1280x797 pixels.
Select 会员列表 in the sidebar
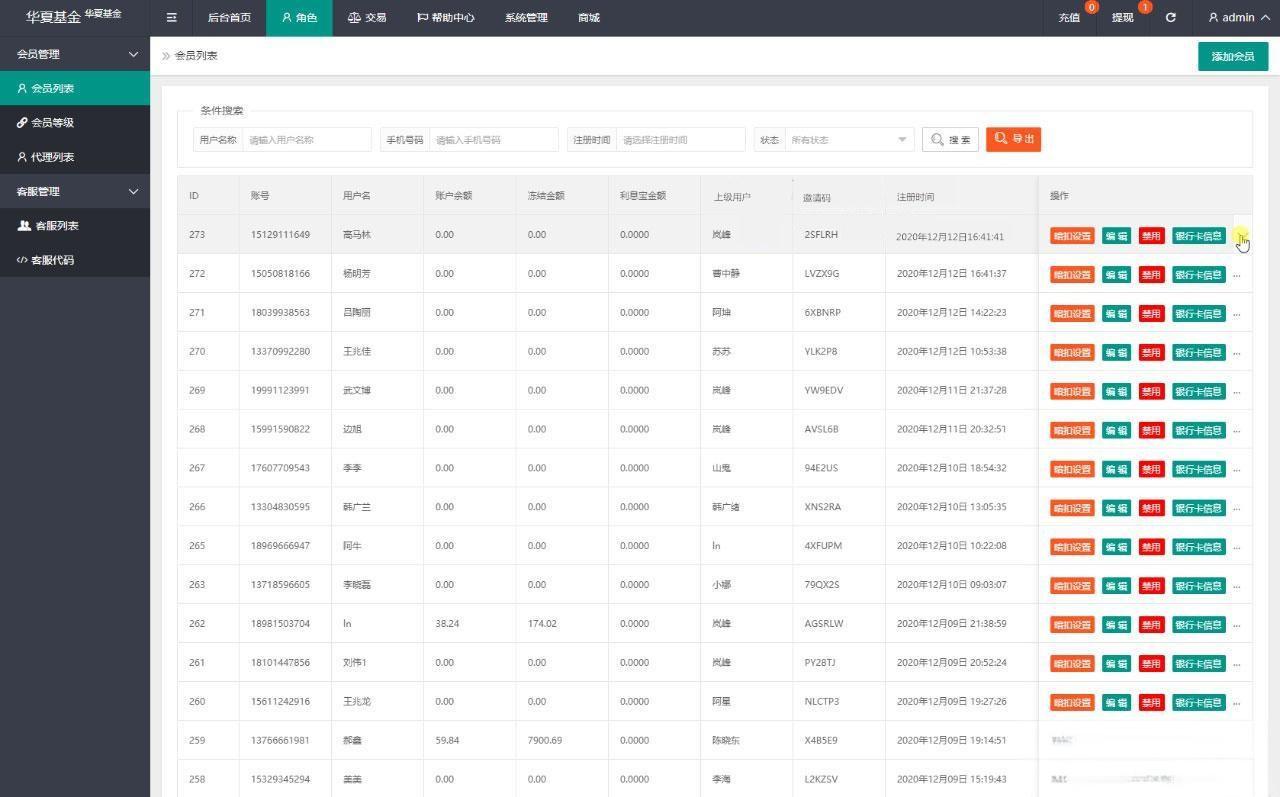click(75, 88)
